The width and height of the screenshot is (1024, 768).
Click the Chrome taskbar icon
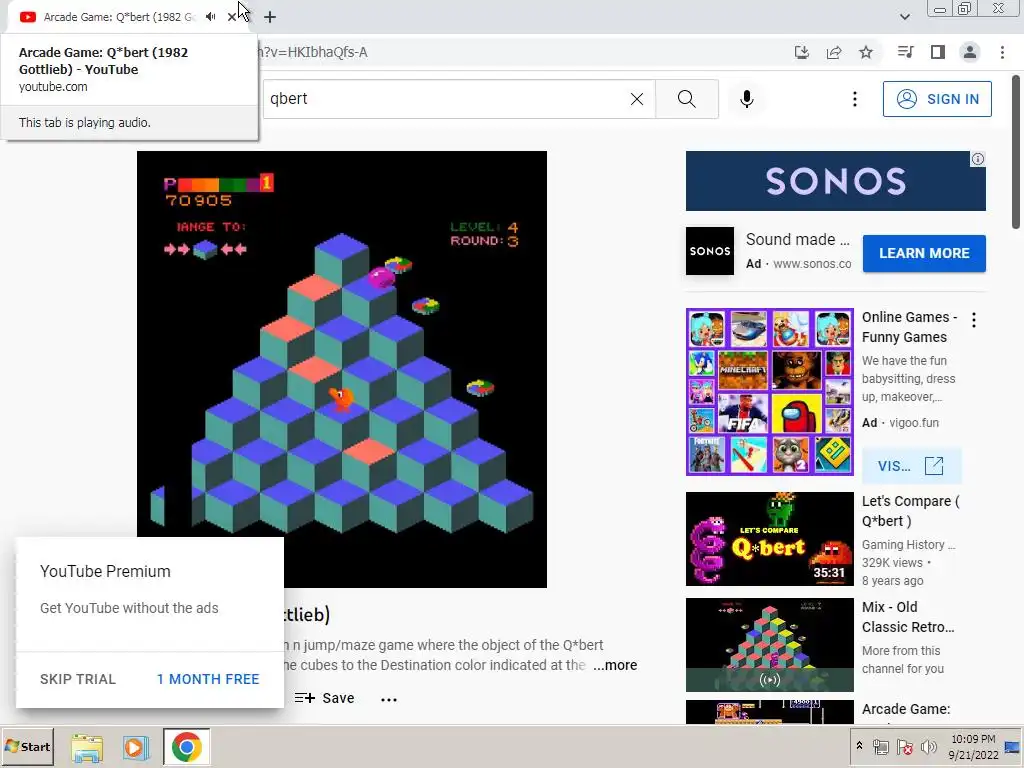coord(187,747)
